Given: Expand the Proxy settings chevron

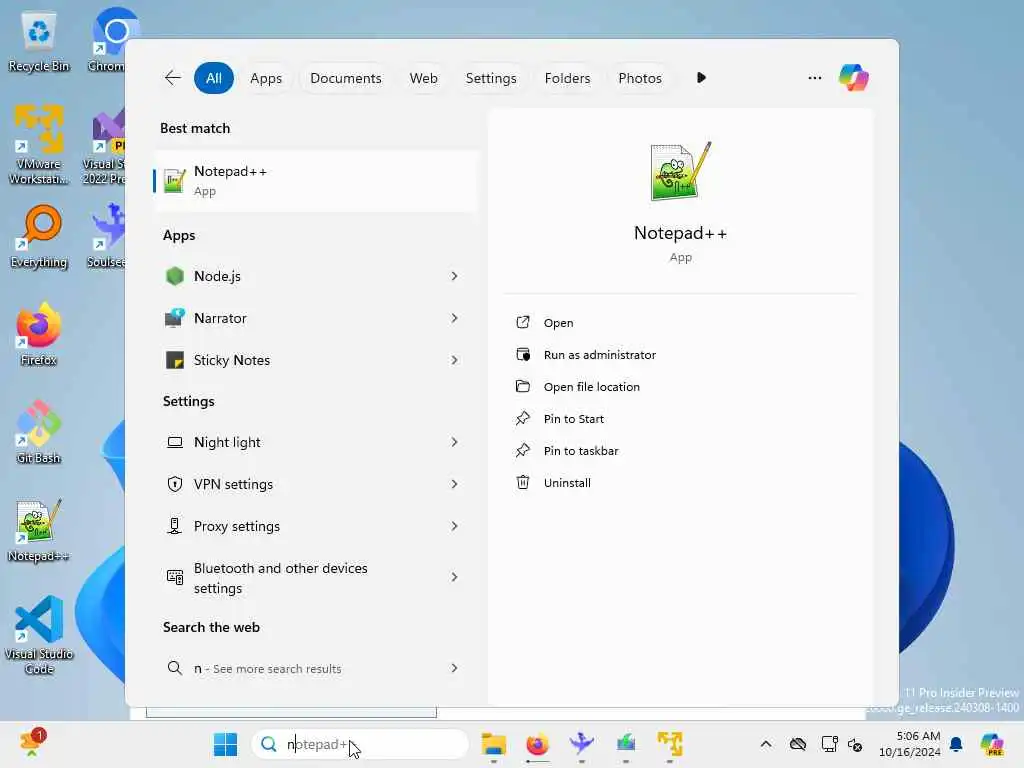Looking at the screenshot, I should pos(454,526).
